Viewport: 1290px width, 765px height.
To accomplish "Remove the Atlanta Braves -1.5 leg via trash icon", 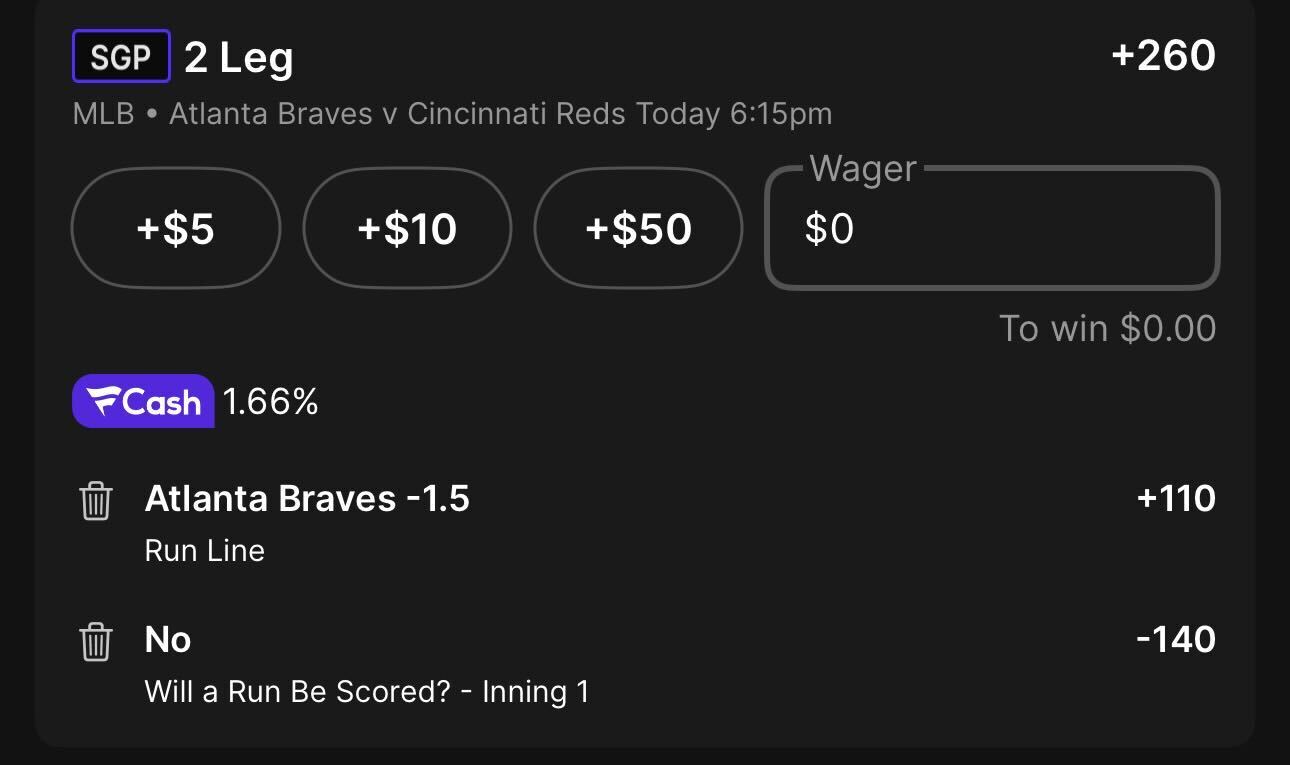I will [x=96, y=501].
